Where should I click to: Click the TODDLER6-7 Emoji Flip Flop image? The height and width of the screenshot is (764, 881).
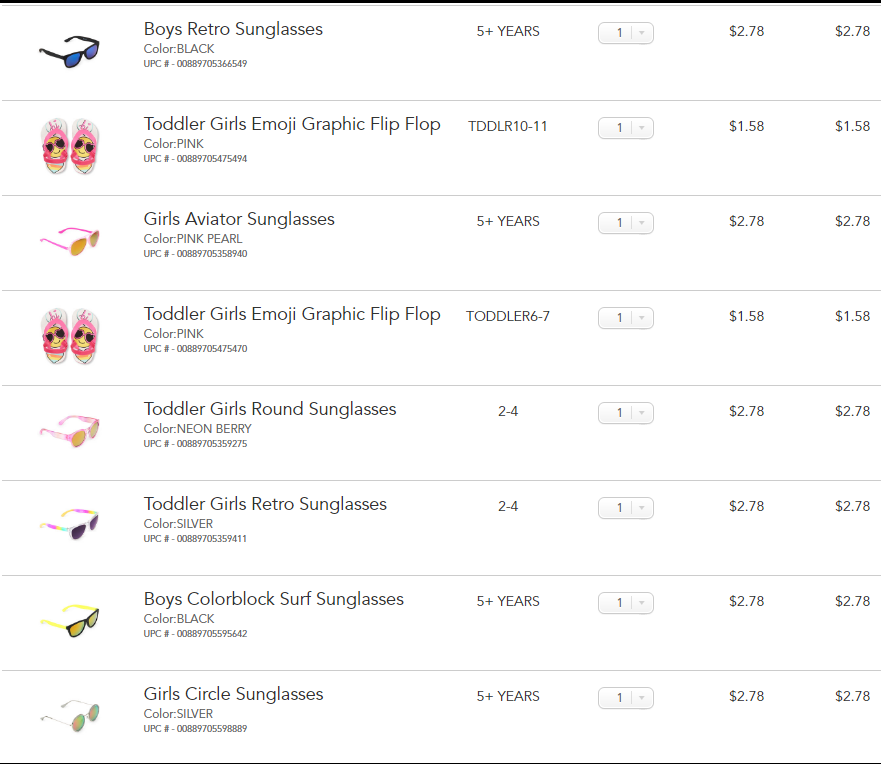tap(69, 336)
